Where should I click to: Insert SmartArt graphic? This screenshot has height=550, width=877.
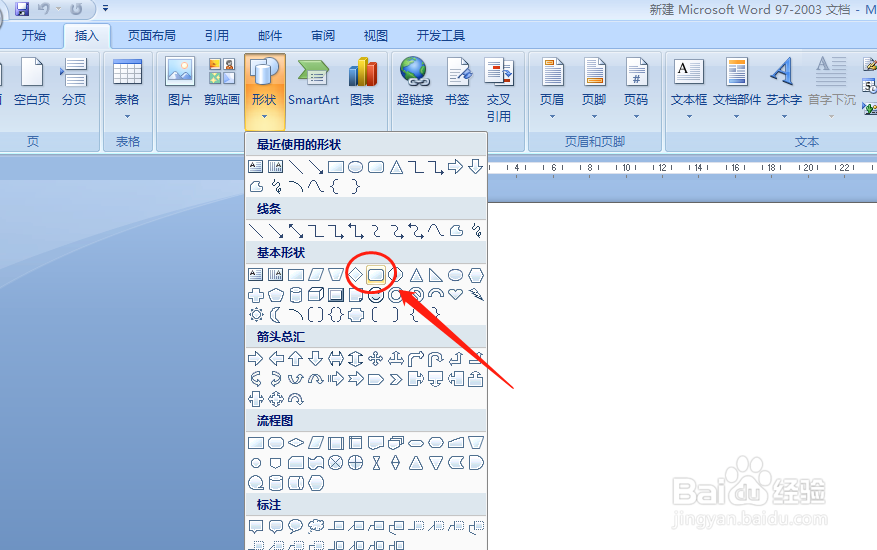(x=313, y=82)
